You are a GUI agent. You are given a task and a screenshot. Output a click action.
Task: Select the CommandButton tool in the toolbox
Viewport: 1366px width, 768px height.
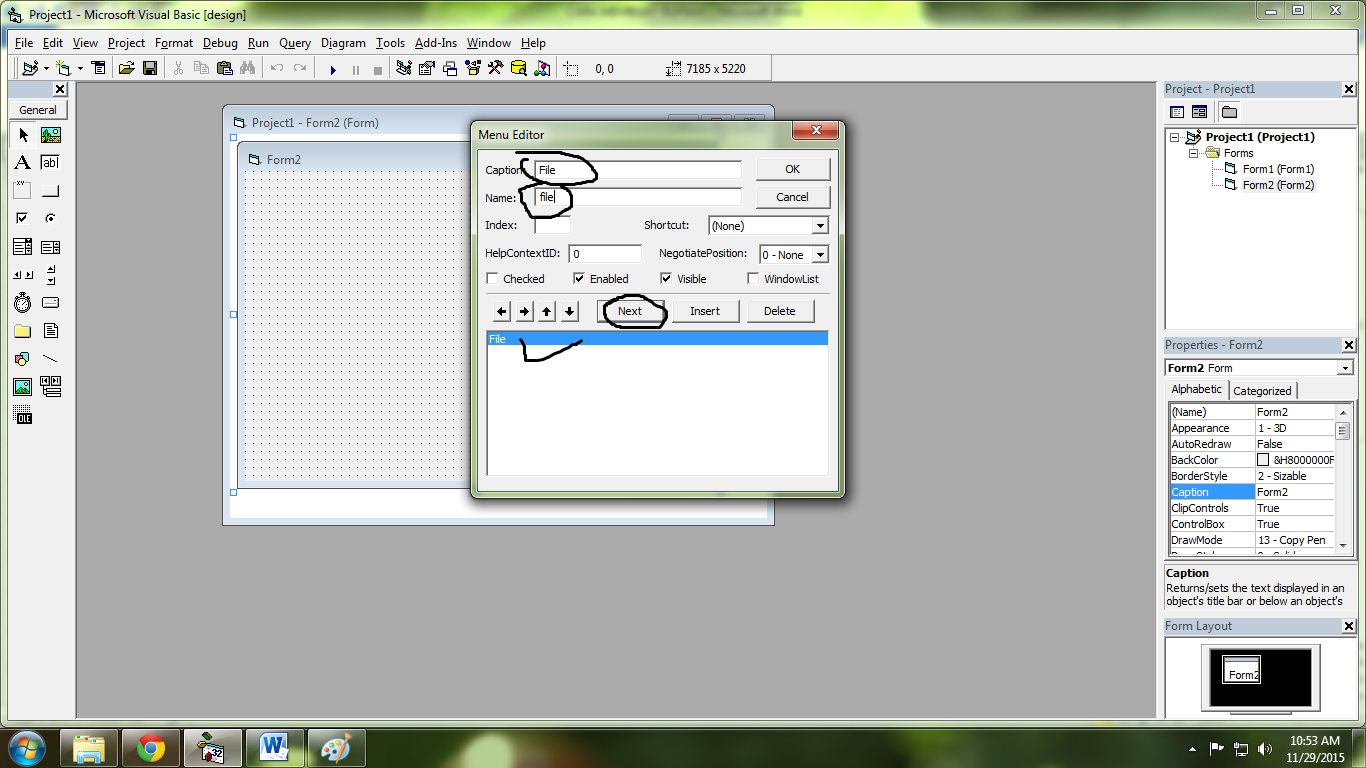(50, 190)
